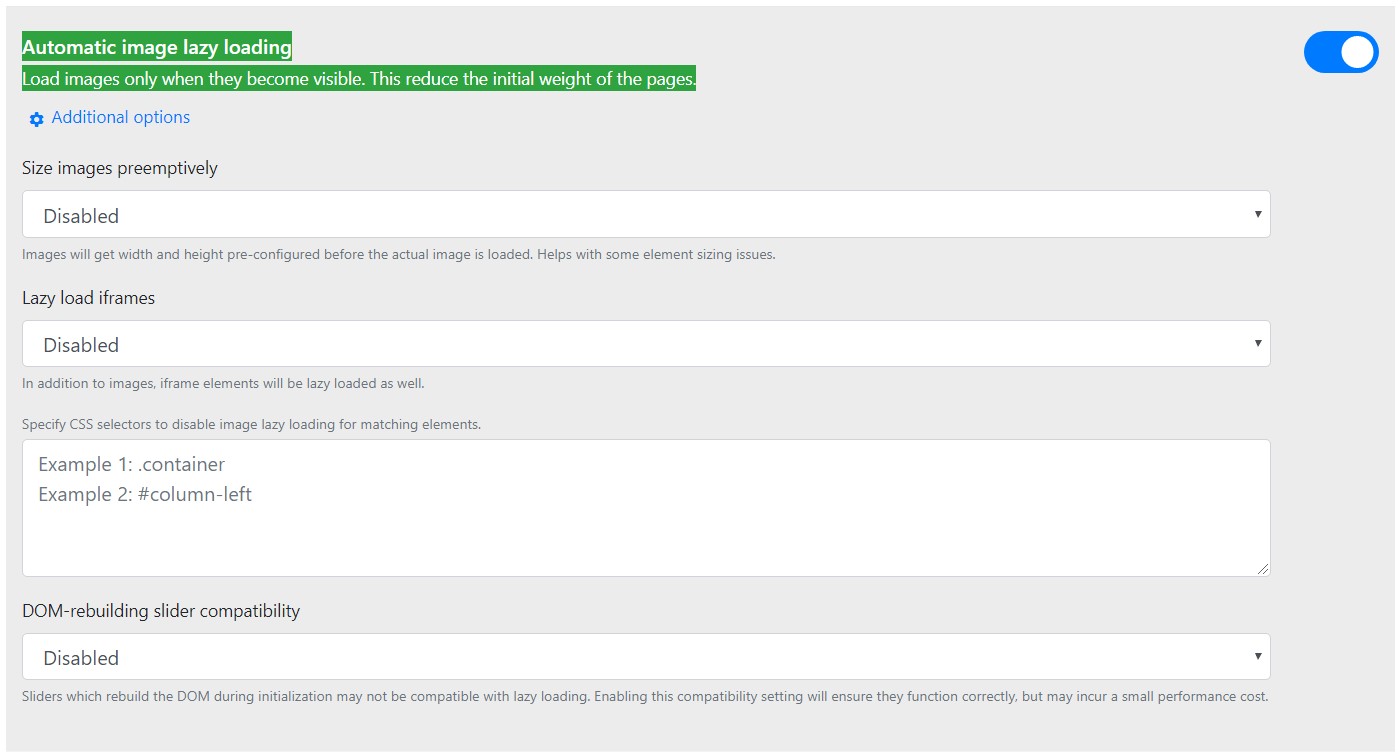
Task: Click the 'Sliders which rebuild the DOM' note
Action: [x=645, y=696]
